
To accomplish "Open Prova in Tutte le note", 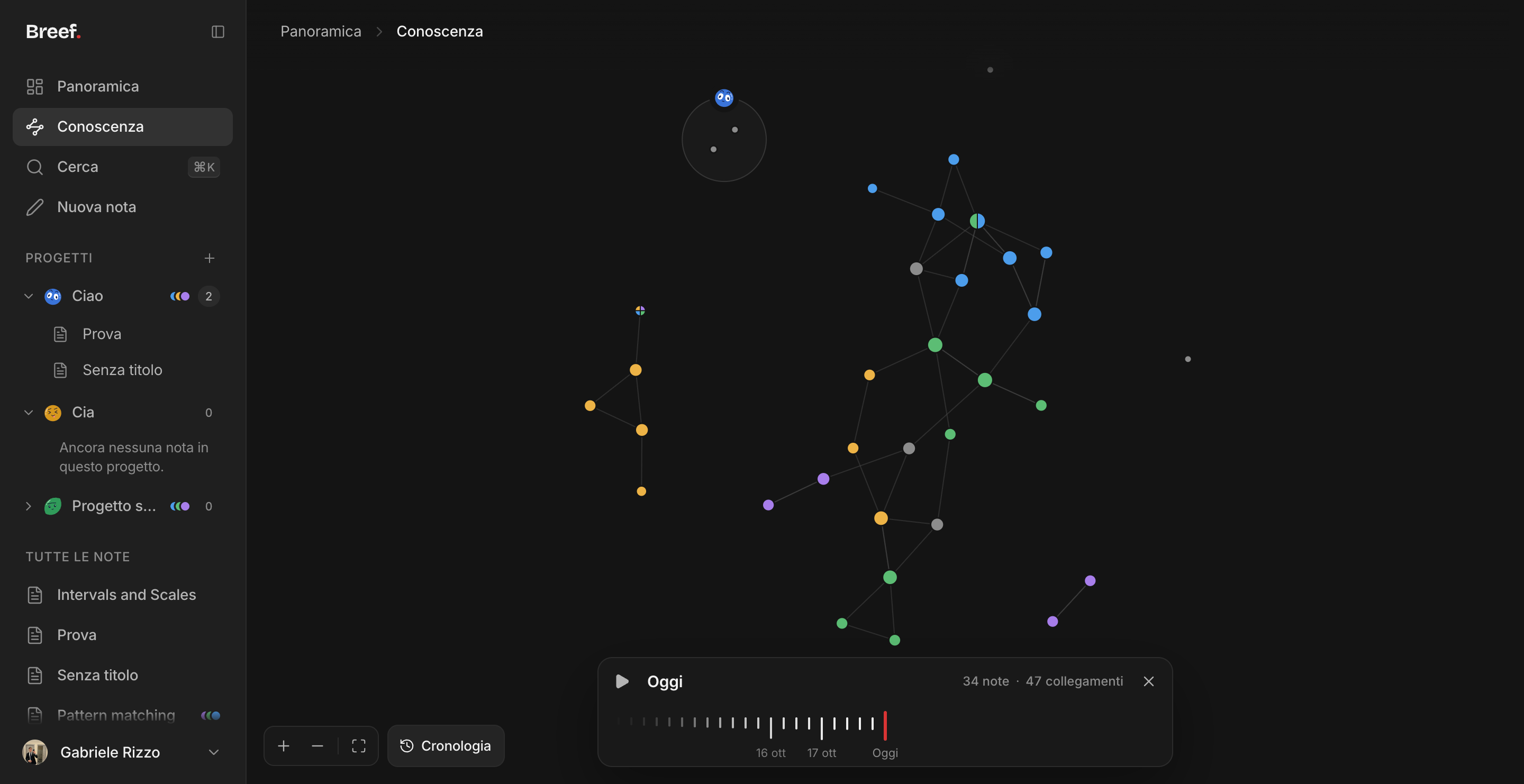I will pos(122,635).
